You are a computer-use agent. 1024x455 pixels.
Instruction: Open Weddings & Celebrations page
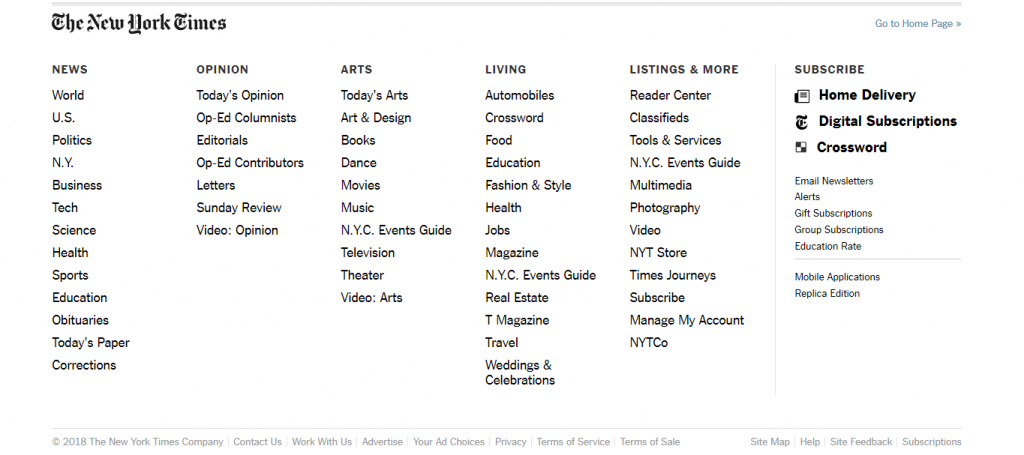[x=519, y=372]
